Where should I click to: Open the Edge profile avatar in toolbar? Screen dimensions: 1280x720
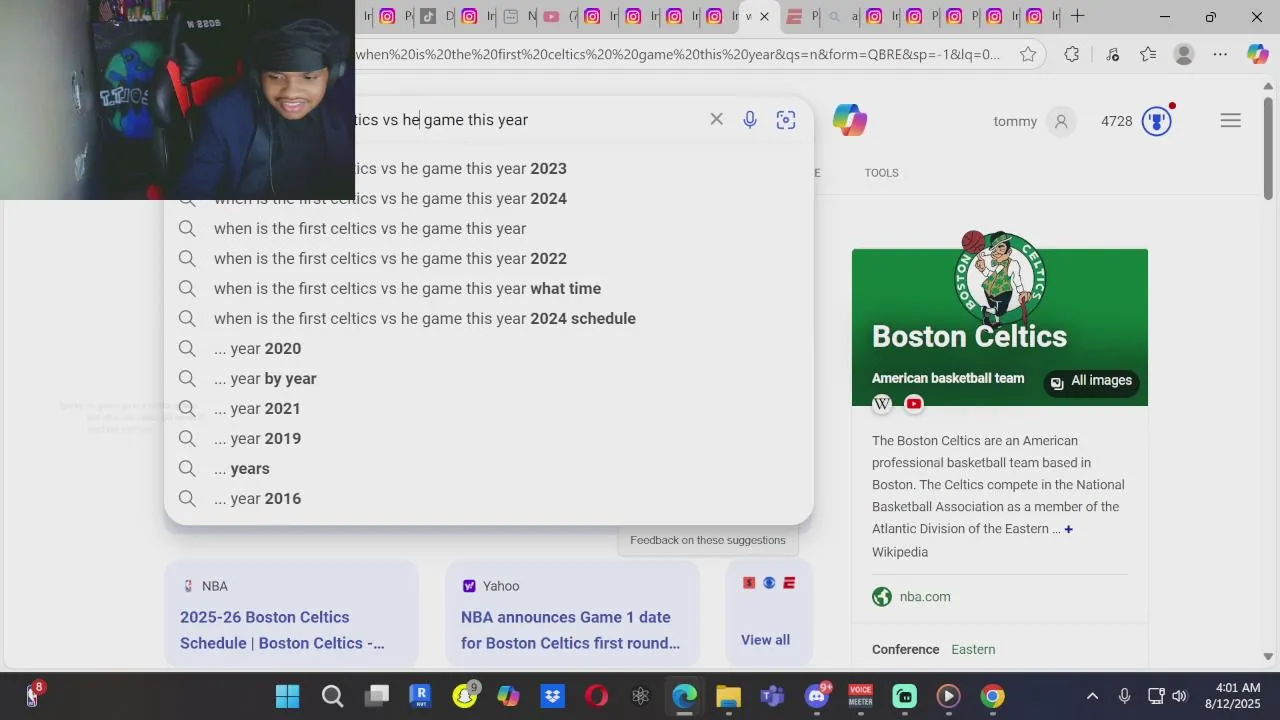coord(1184,55)
